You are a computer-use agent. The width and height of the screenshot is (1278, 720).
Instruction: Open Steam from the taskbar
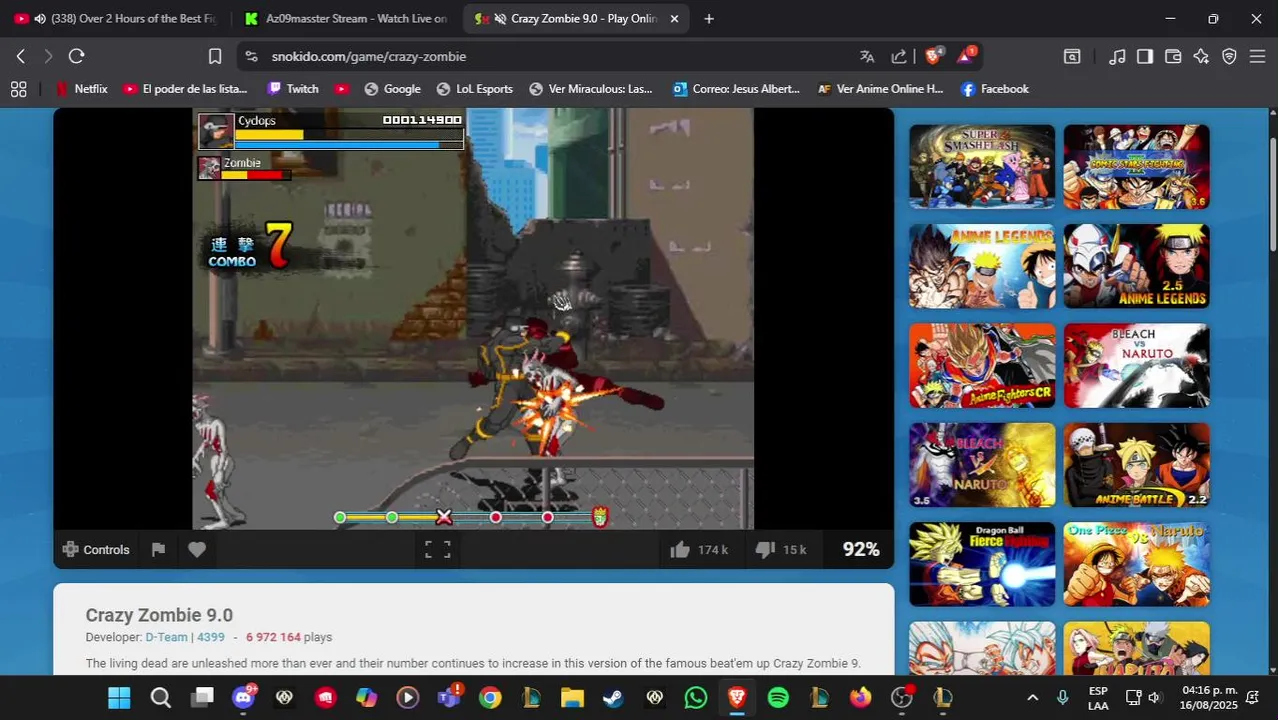(613, 697)
